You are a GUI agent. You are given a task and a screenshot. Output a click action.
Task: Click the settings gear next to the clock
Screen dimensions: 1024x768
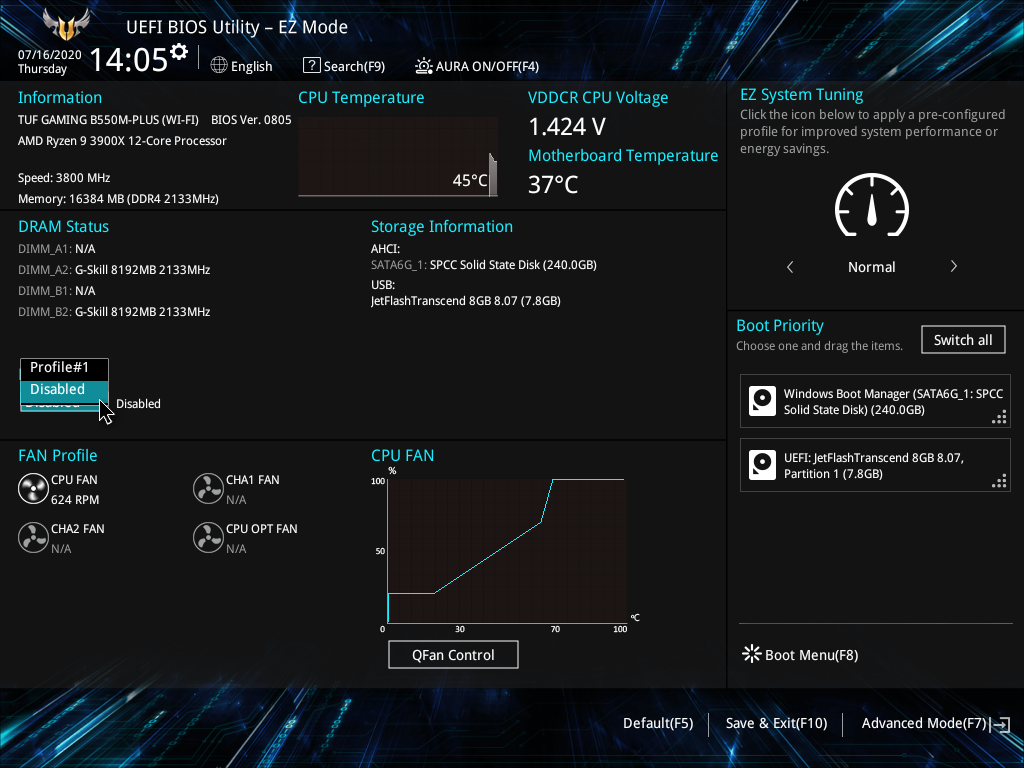point(178,52)
